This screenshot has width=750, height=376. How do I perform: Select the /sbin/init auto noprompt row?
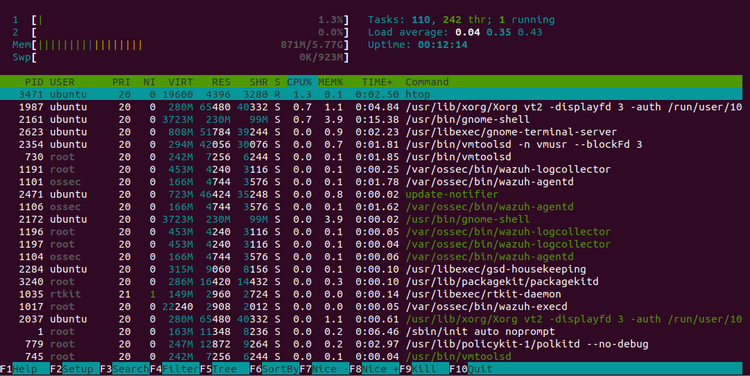pos(371,332)
